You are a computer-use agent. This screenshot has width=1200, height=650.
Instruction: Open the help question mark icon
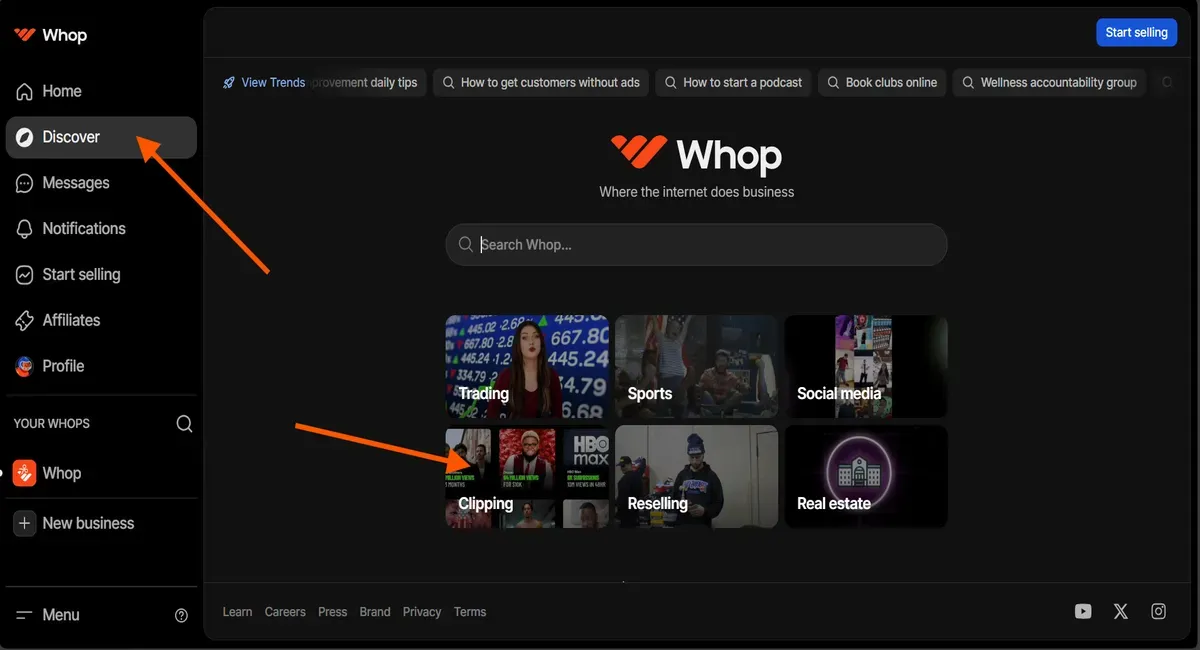point(181,615)
